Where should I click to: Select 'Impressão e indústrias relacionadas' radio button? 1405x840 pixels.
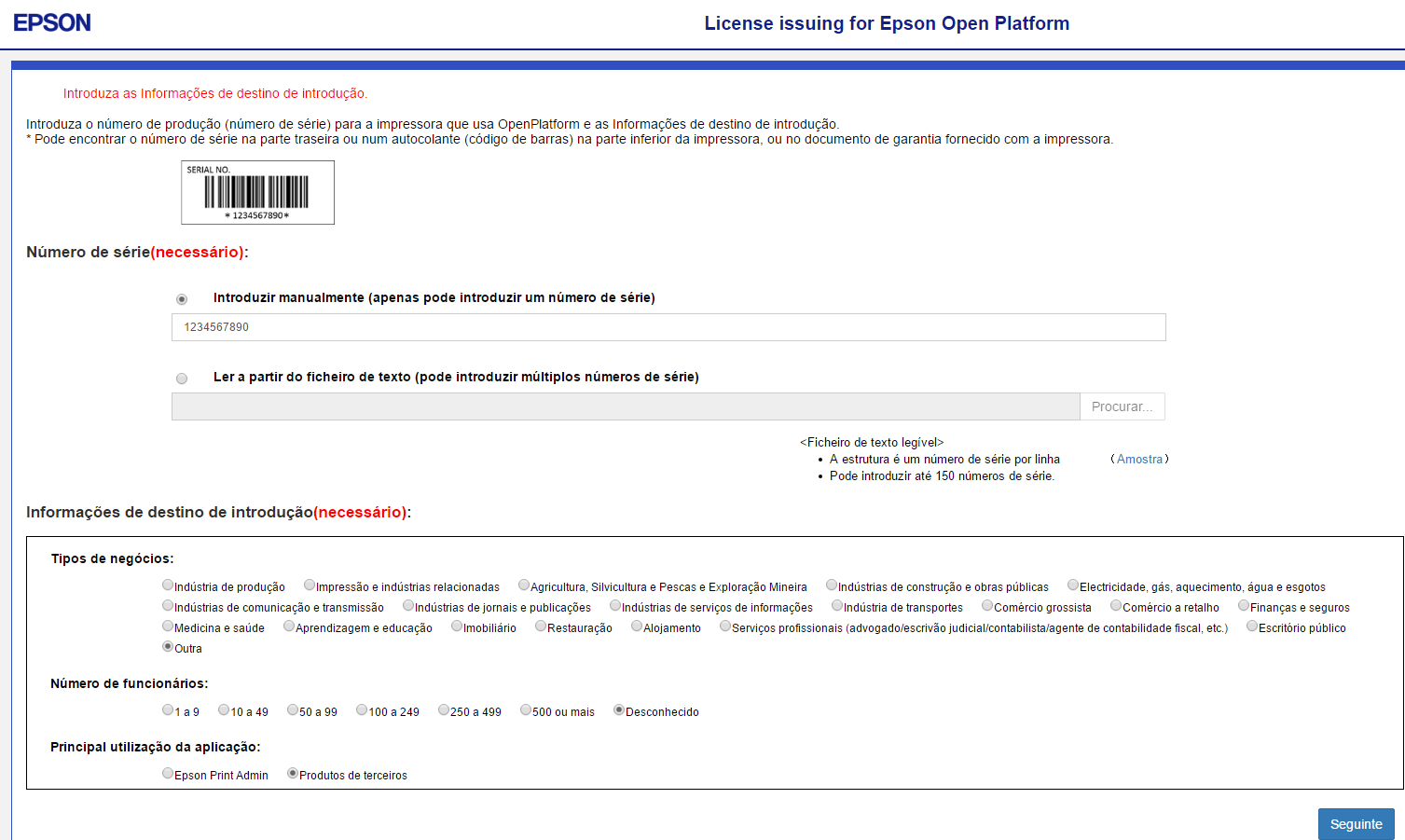[x=310, y=585]
